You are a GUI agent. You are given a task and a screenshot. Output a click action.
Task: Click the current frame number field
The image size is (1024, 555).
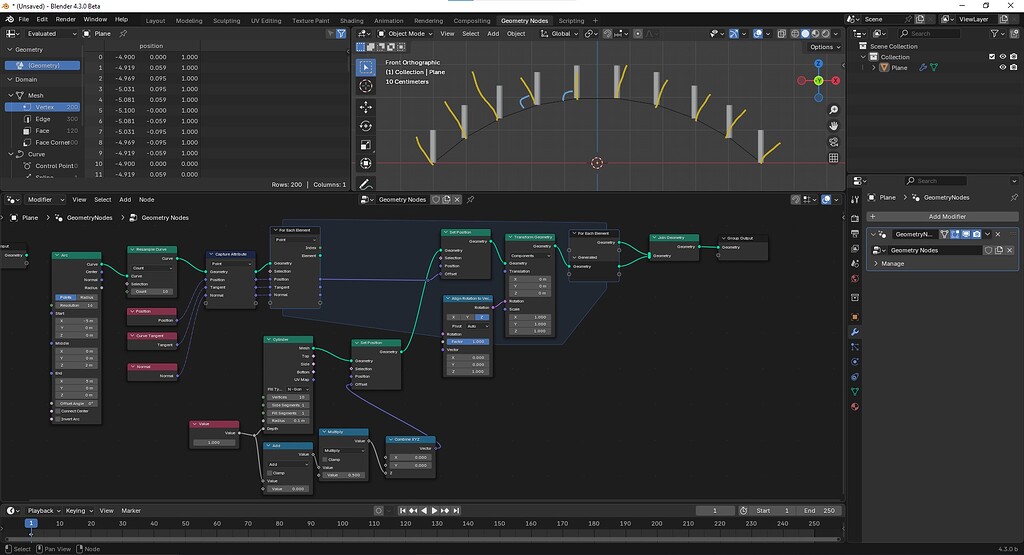[714, 511]
